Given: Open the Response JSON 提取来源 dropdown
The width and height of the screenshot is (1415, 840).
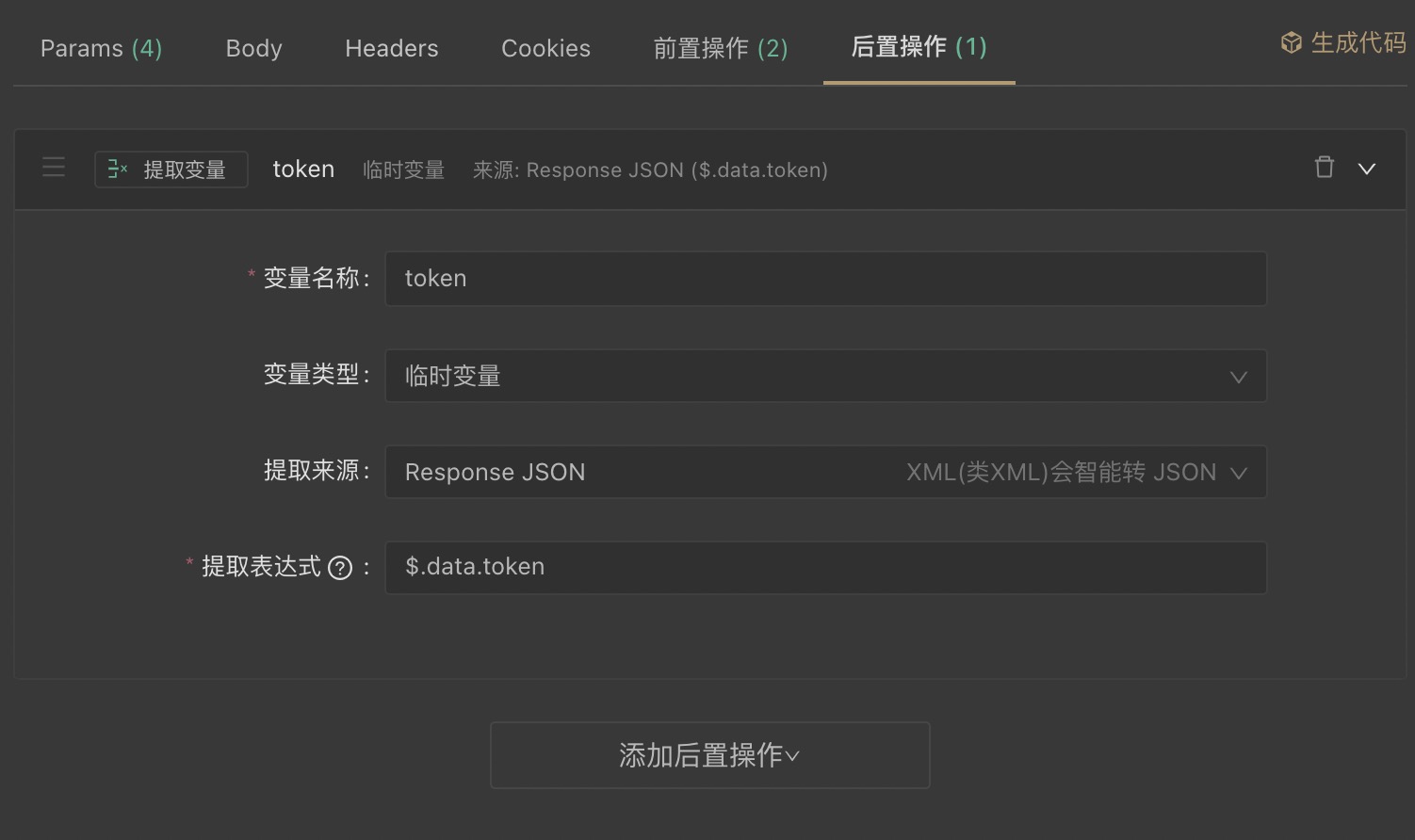Looking at the screenshot, I should pyautogui.click(x=1238, y=473).
